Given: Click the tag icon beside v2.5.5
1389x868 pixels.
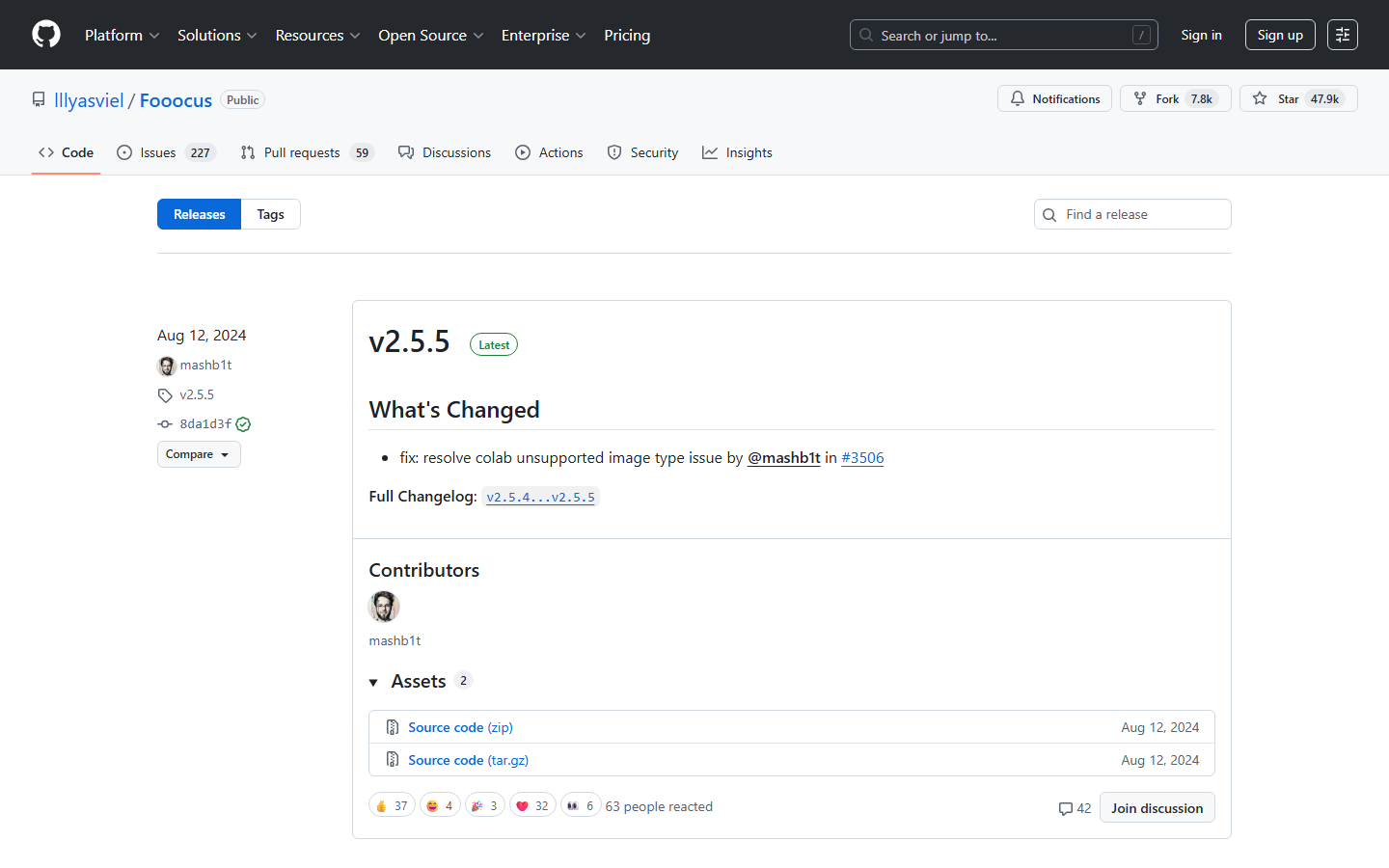Looking at the screenshot, I should tap(165, 394).
